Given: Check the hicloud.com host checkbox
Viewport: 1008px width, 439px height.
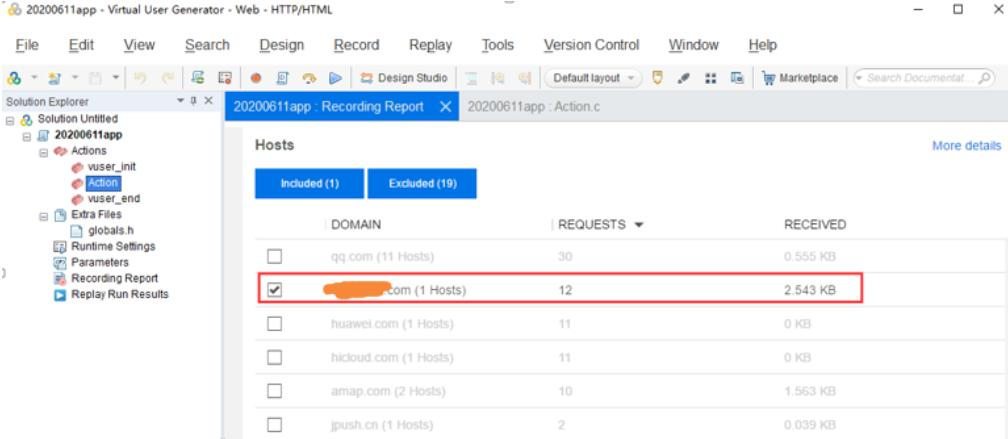Looking at the screenshot, I should [x=274, y=357].
